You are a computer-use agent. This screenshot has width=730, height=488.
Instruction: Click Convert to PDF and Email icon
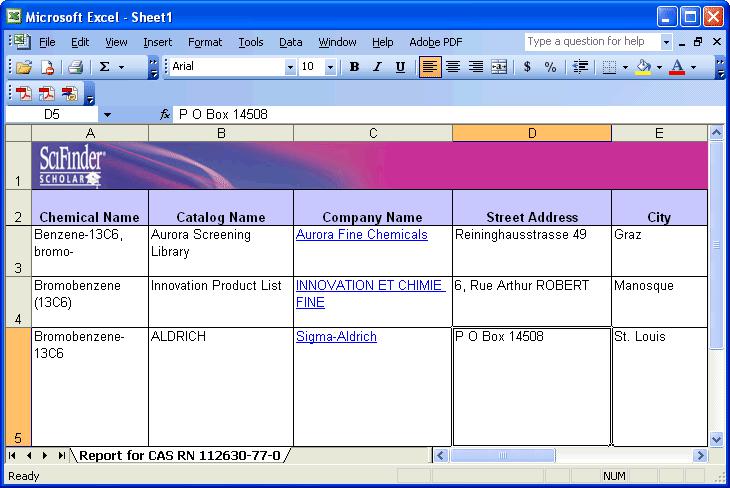pyautogui.click(x=47, y=94)
